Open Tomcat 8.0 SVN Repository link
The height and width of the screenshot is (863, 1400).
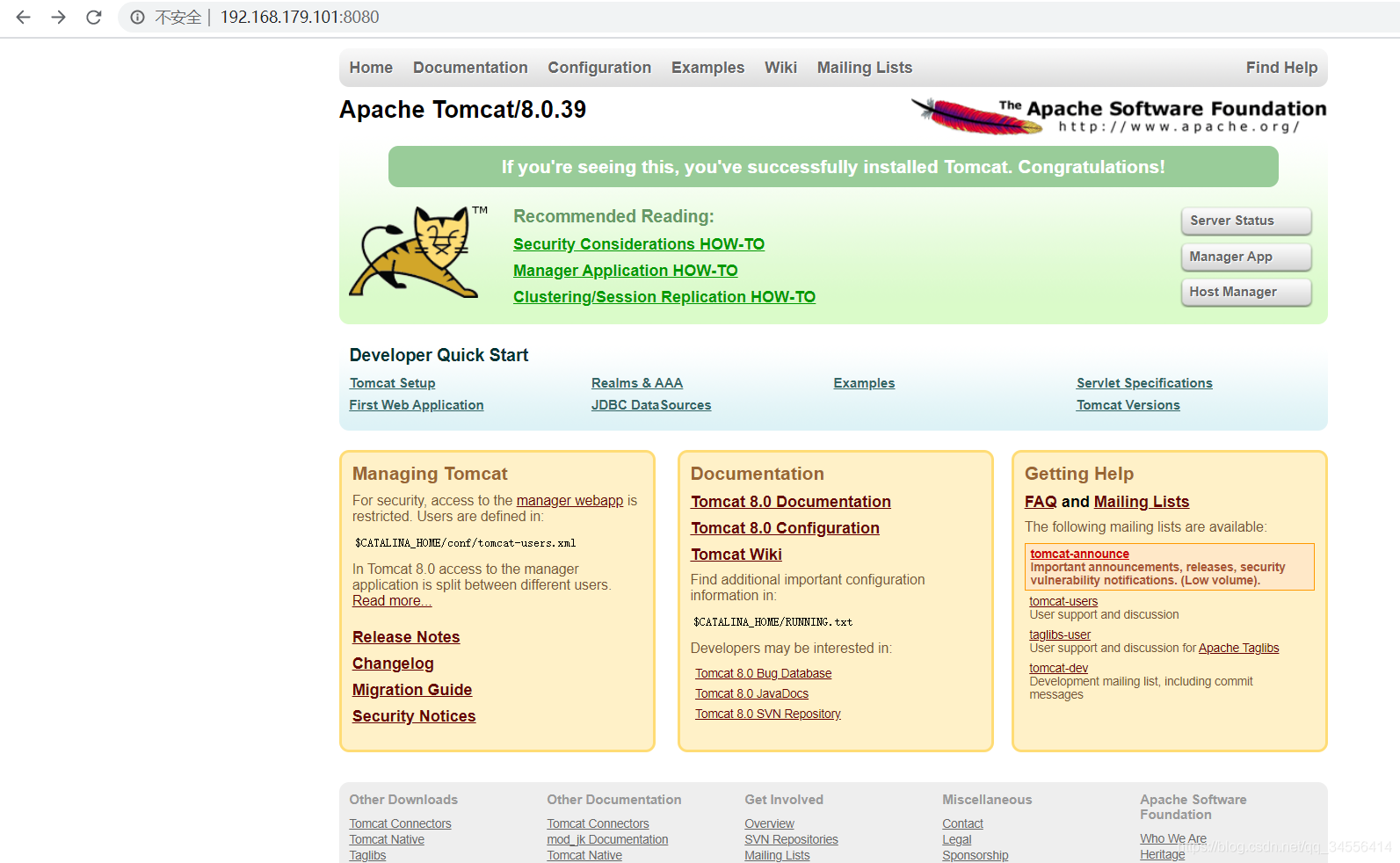[x=768, y=714]
